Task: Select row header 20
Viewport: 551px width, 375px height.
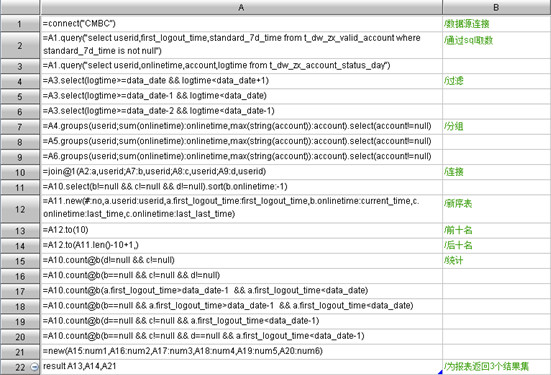Action: tap(20, 336)
